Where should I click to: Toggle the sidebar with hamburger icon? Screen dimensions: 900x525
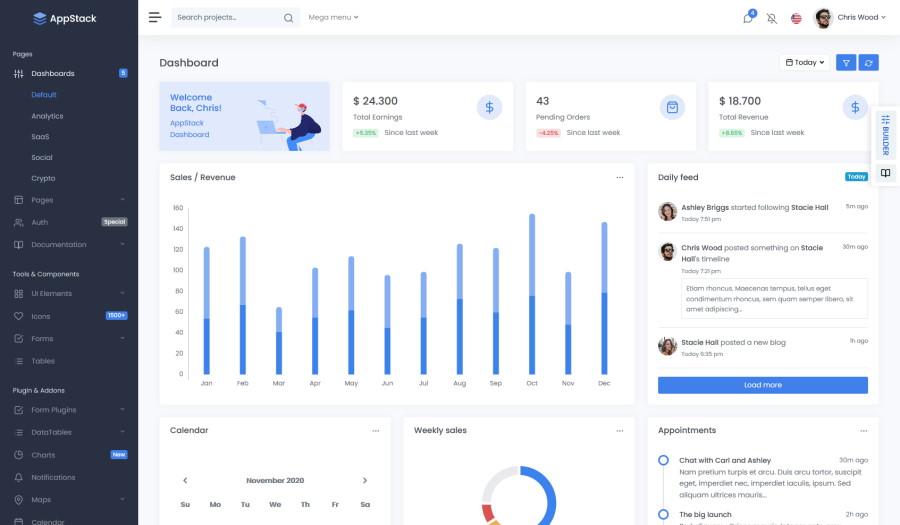(154, 17)
